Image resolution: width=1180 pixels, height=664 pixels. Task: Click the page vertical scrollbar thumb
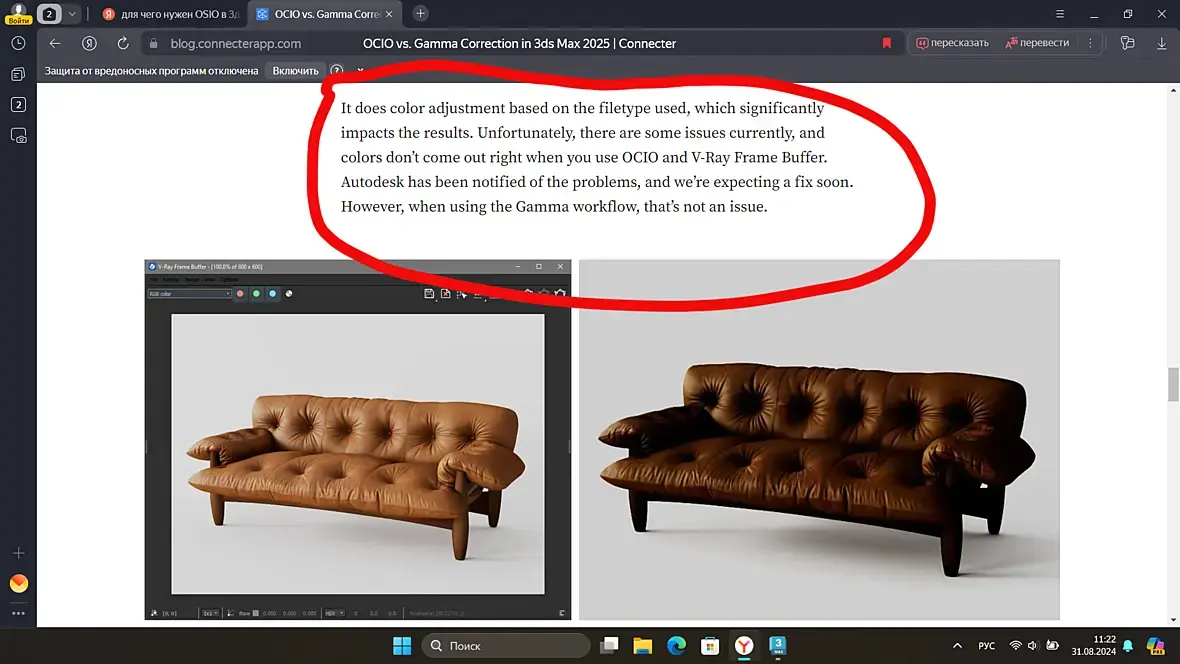(x=1172, y=385)
